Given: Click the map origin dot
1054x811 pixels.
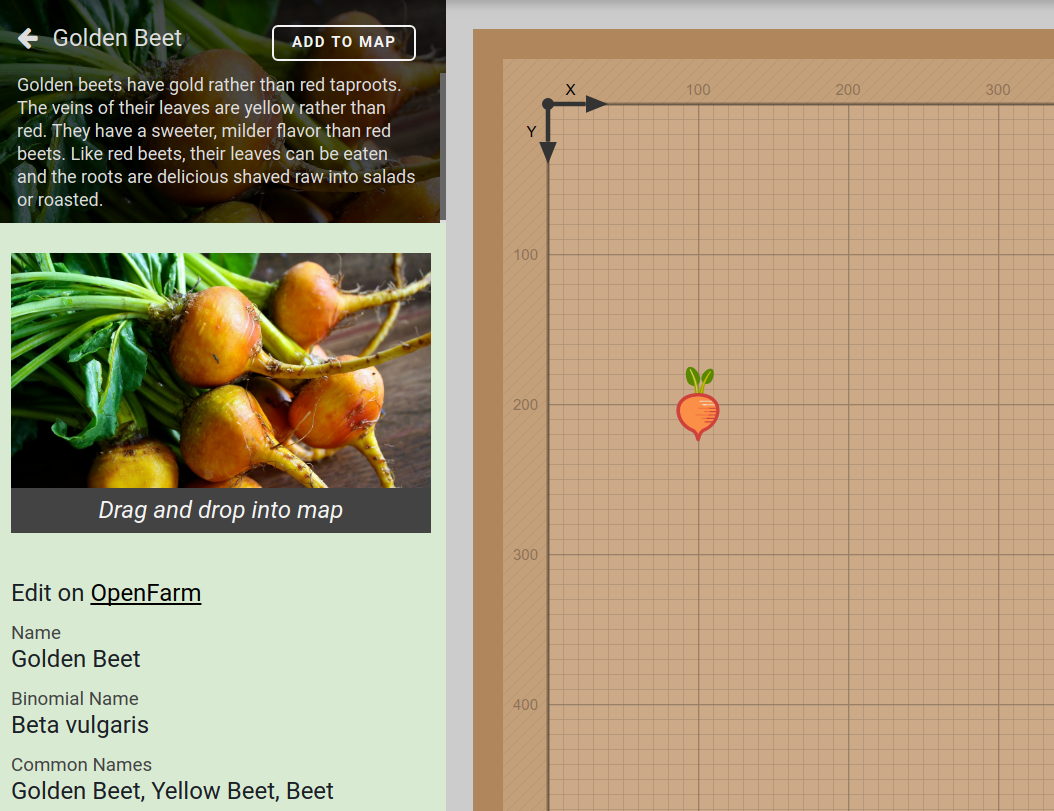Looking at the screenshot, I should (x=548, y=104).
